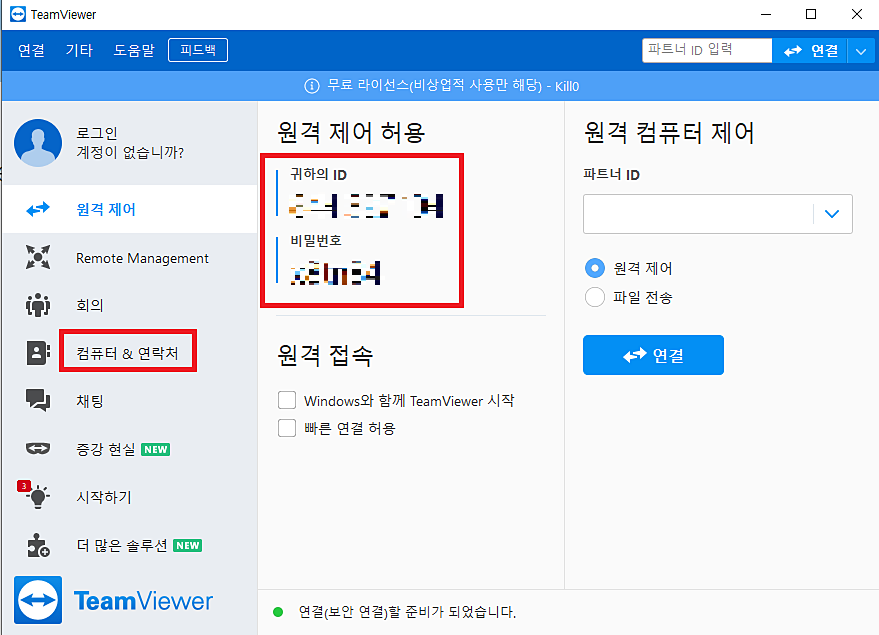Click the green connection status indicator
This screenshot has height=635, width=879.
coord(278,611)
